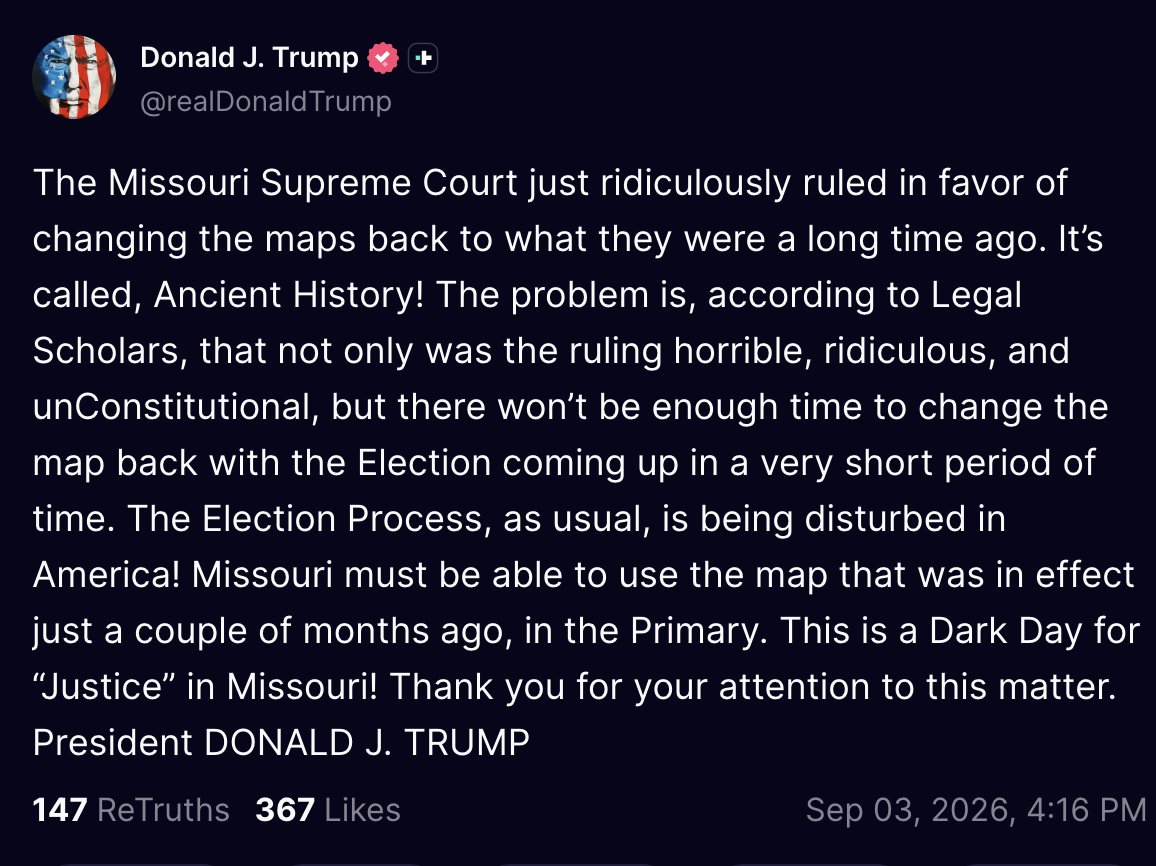Image resolution: width=1156 pixels, height=866 pixels.
Task: Click the phrase "Election Process"
Action: (x=341, y=519)
